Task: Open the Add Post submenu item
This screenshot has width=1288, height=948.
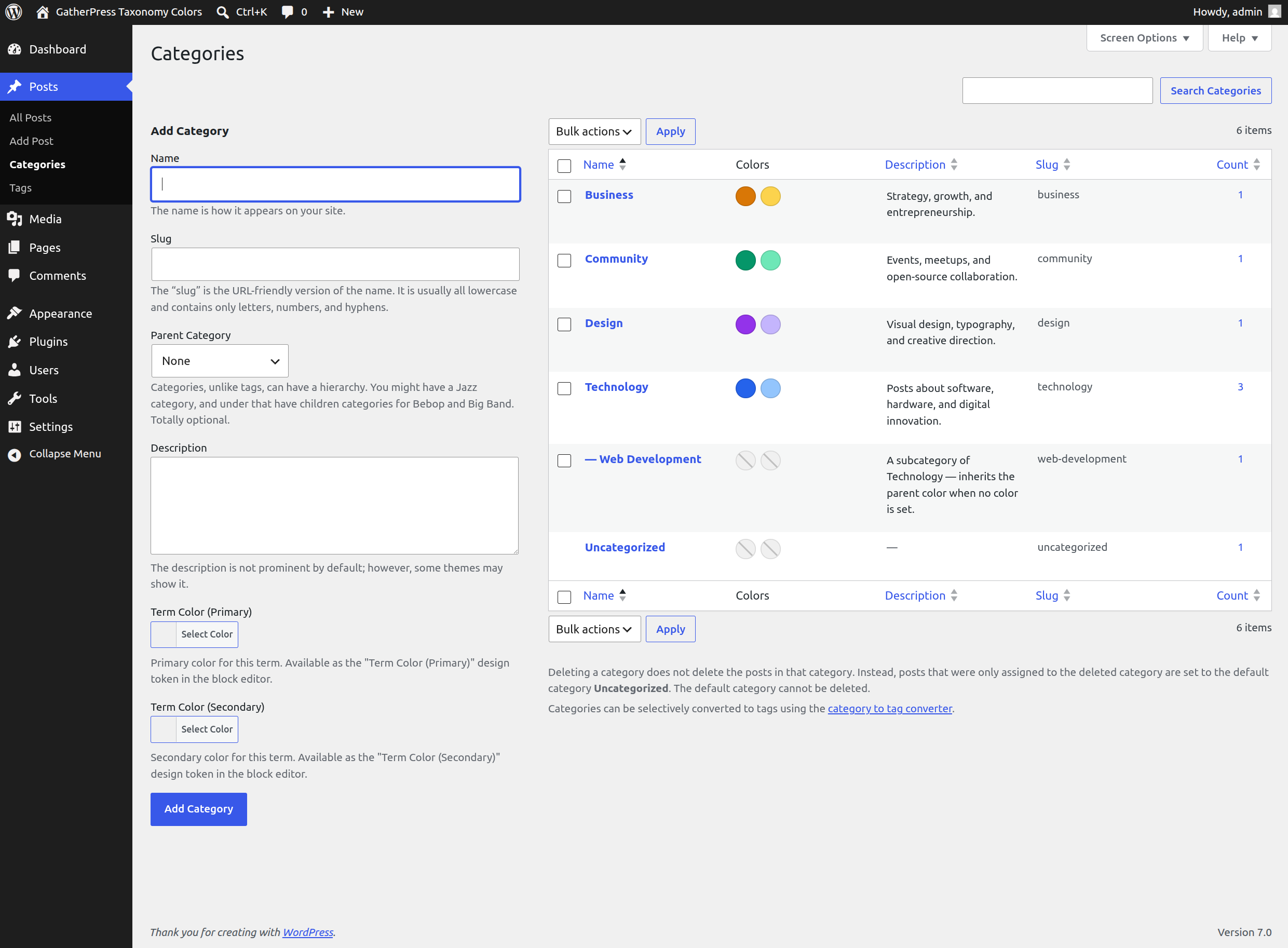Action: tap(31, 141)
